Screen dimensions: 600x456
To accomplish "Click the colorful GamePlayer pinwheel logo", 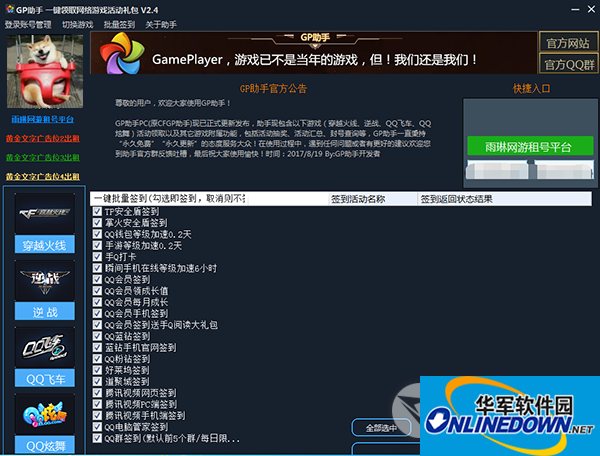I will [x=122, y=53].
